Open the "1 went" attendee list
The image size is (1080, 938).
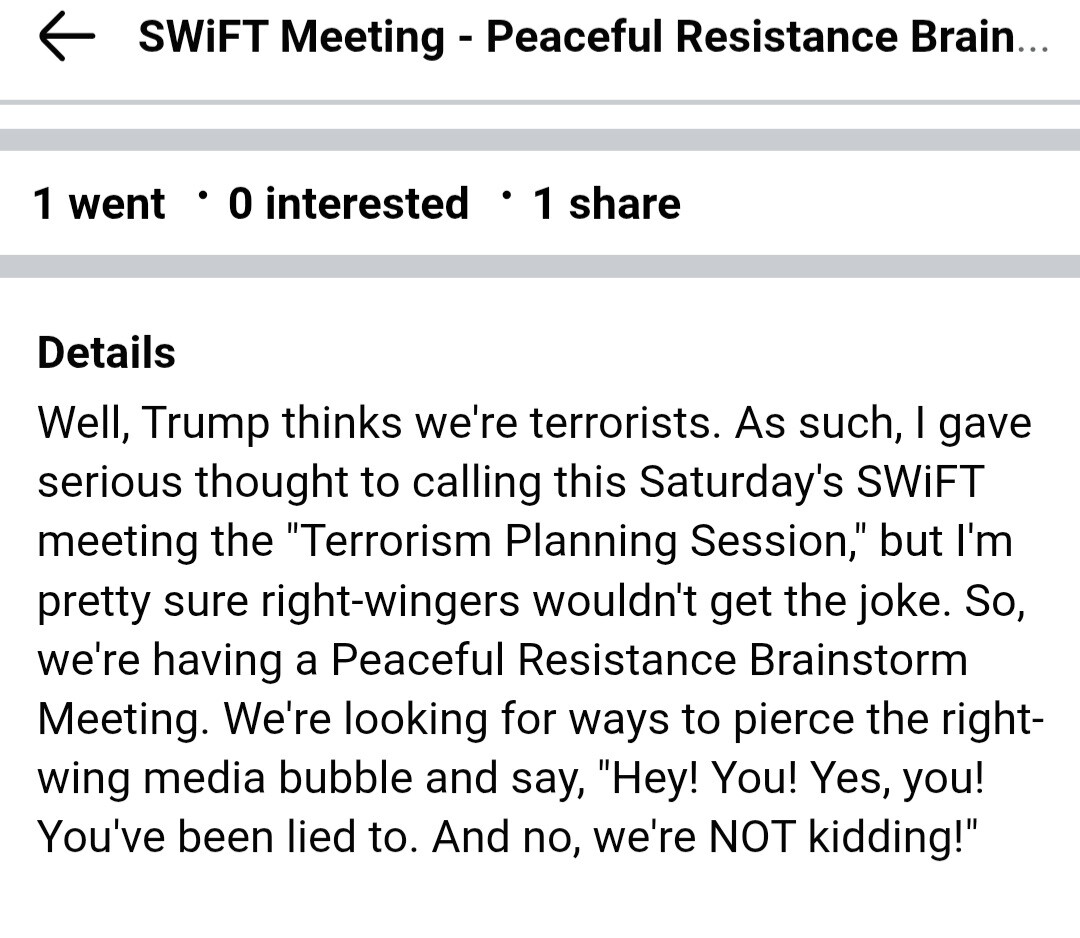pyautogui.click(x=99, y=204)
